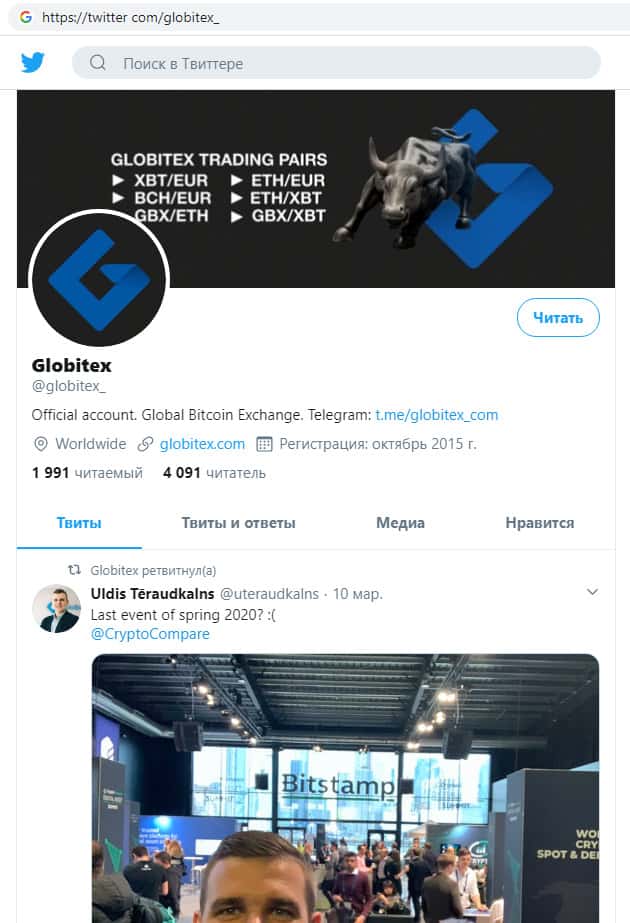The height and width of the screenshot is (923, 630).
Task: Open the Медиа tab
Action: point(400,523)
